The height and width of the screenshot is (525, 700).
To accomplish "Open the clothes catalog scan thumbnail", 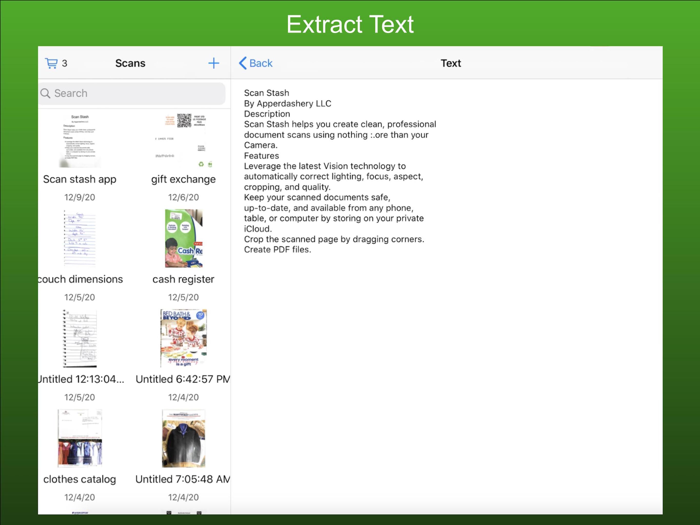I will (80, 438).
